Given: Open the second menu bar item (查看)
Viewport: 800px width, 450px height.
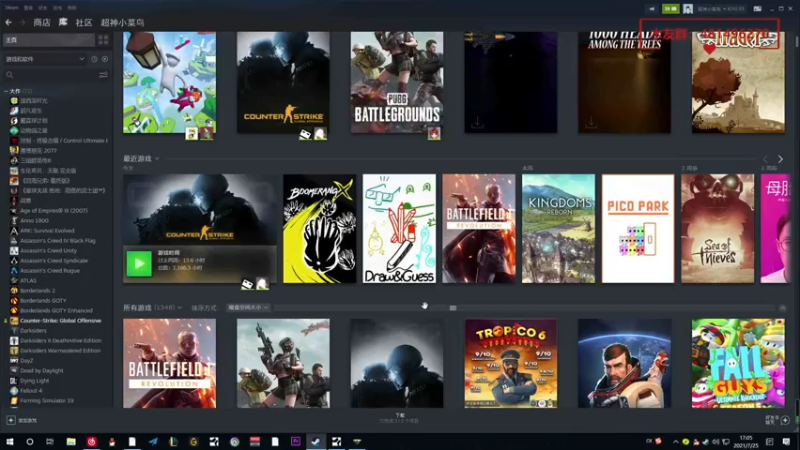Looking at the screenshot, I should pyautogui.click(x=28, y=8).
